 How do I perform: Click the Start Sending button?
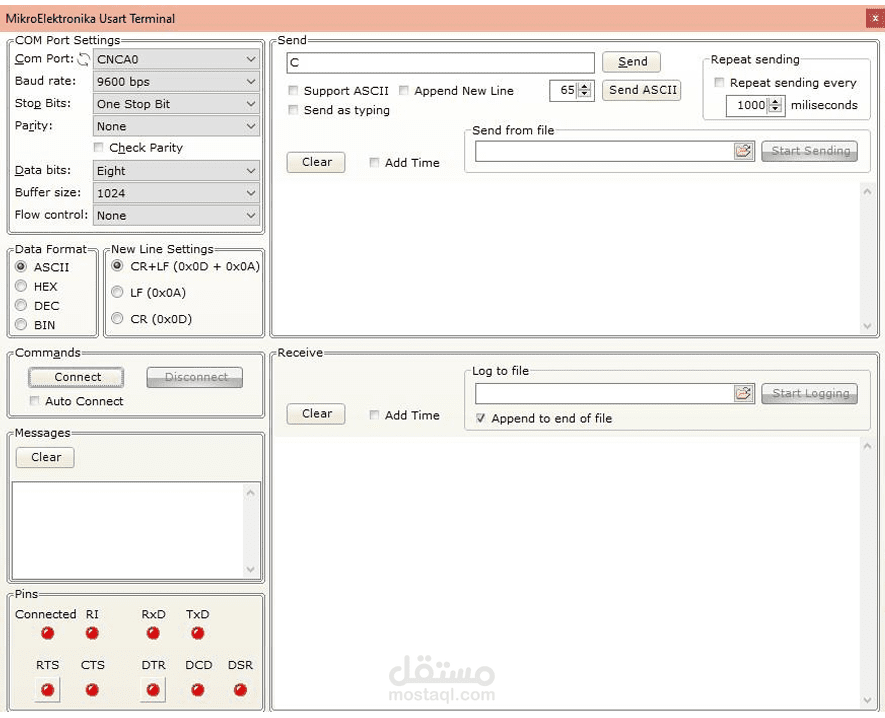tap(810, 151)
